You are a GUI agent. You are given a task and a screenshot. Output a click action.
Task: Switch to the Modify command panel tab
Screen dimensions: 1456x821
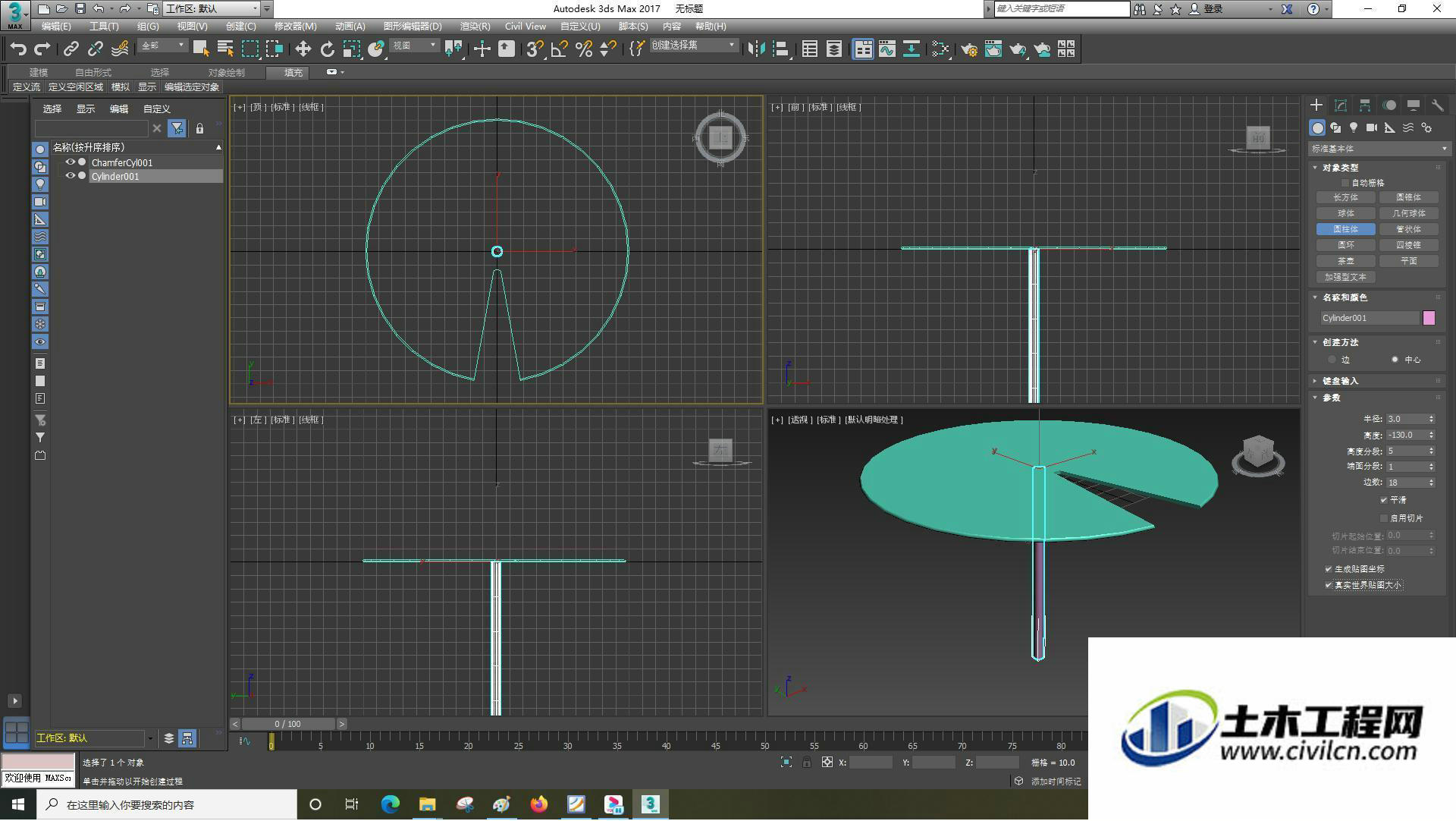click(x=1341, y=105)
